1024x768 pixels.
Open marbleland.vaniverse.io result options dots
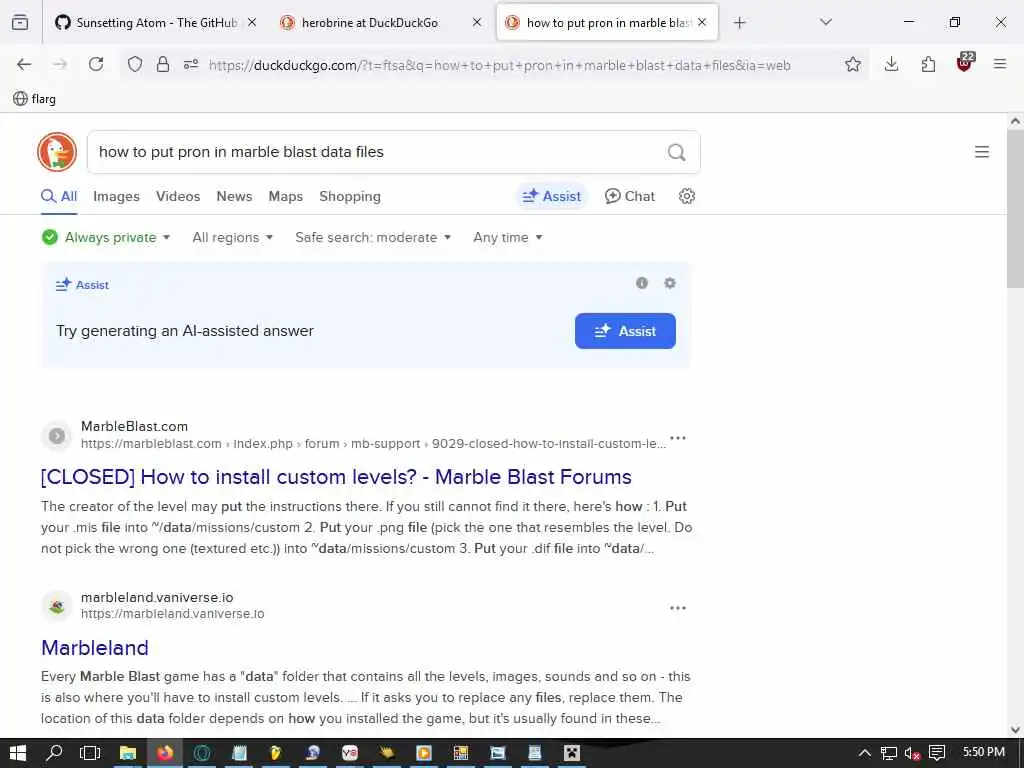(678, 608)
